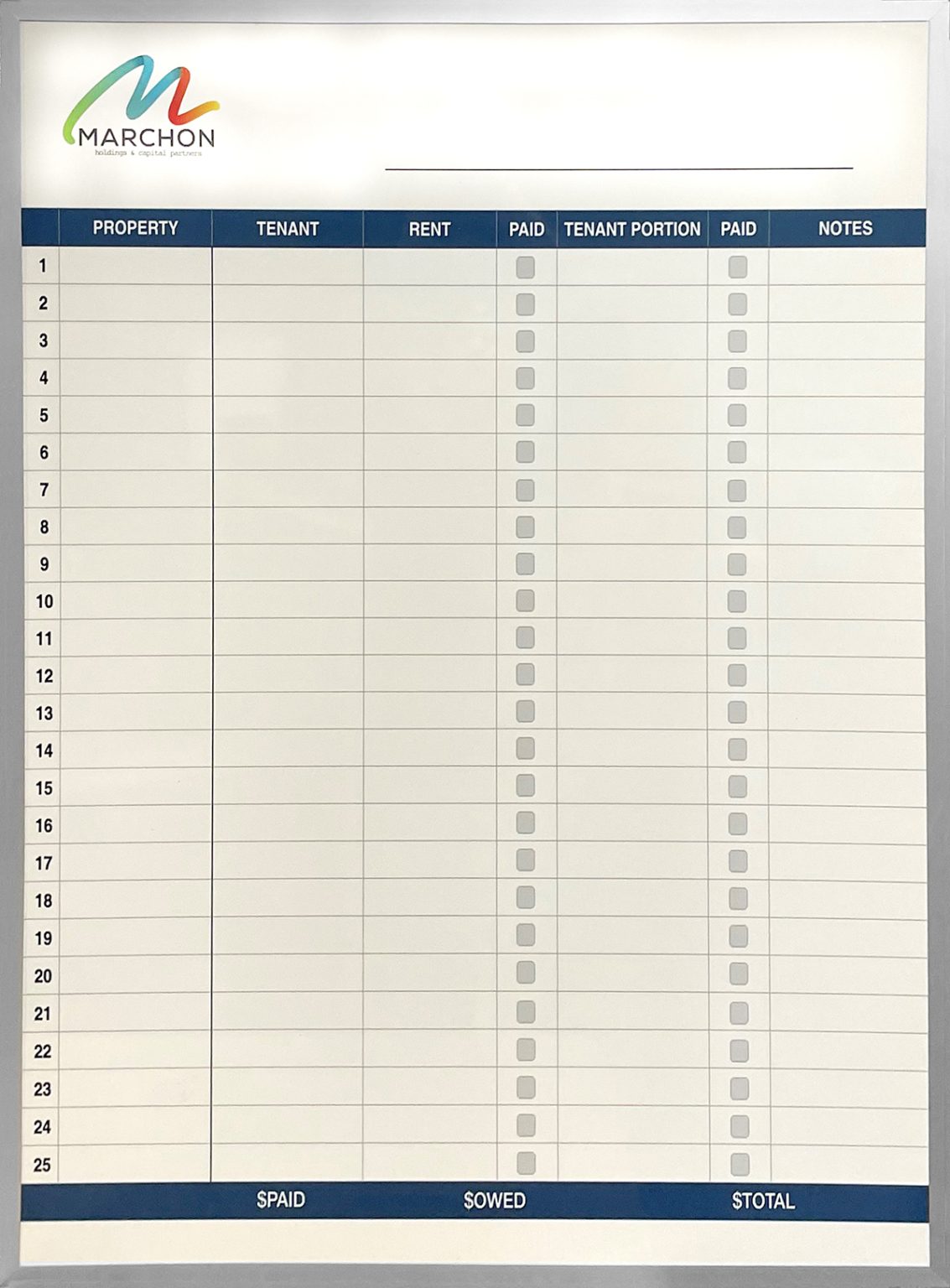
Task: Mark row 15 rent PAID checkbox
Action: click(526, 786)
